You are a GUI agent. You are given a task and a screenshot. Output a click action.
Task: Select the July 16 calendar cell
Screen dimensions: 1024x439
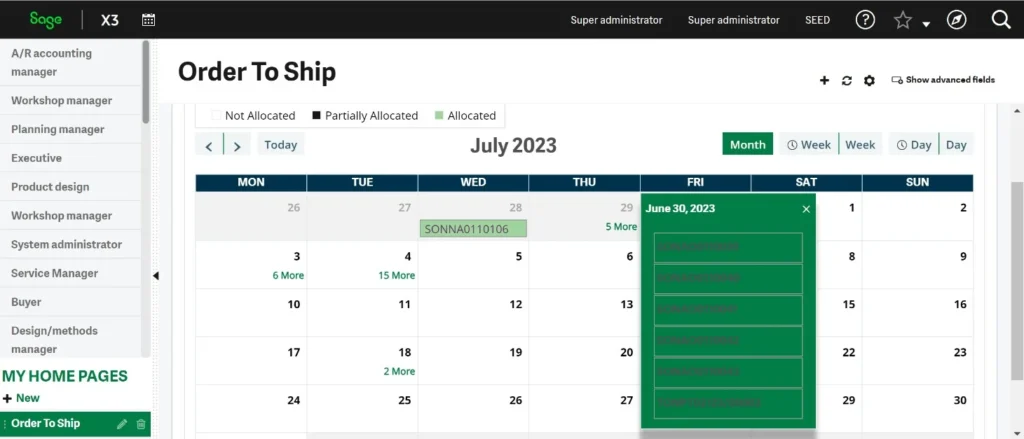pos(918,312)
